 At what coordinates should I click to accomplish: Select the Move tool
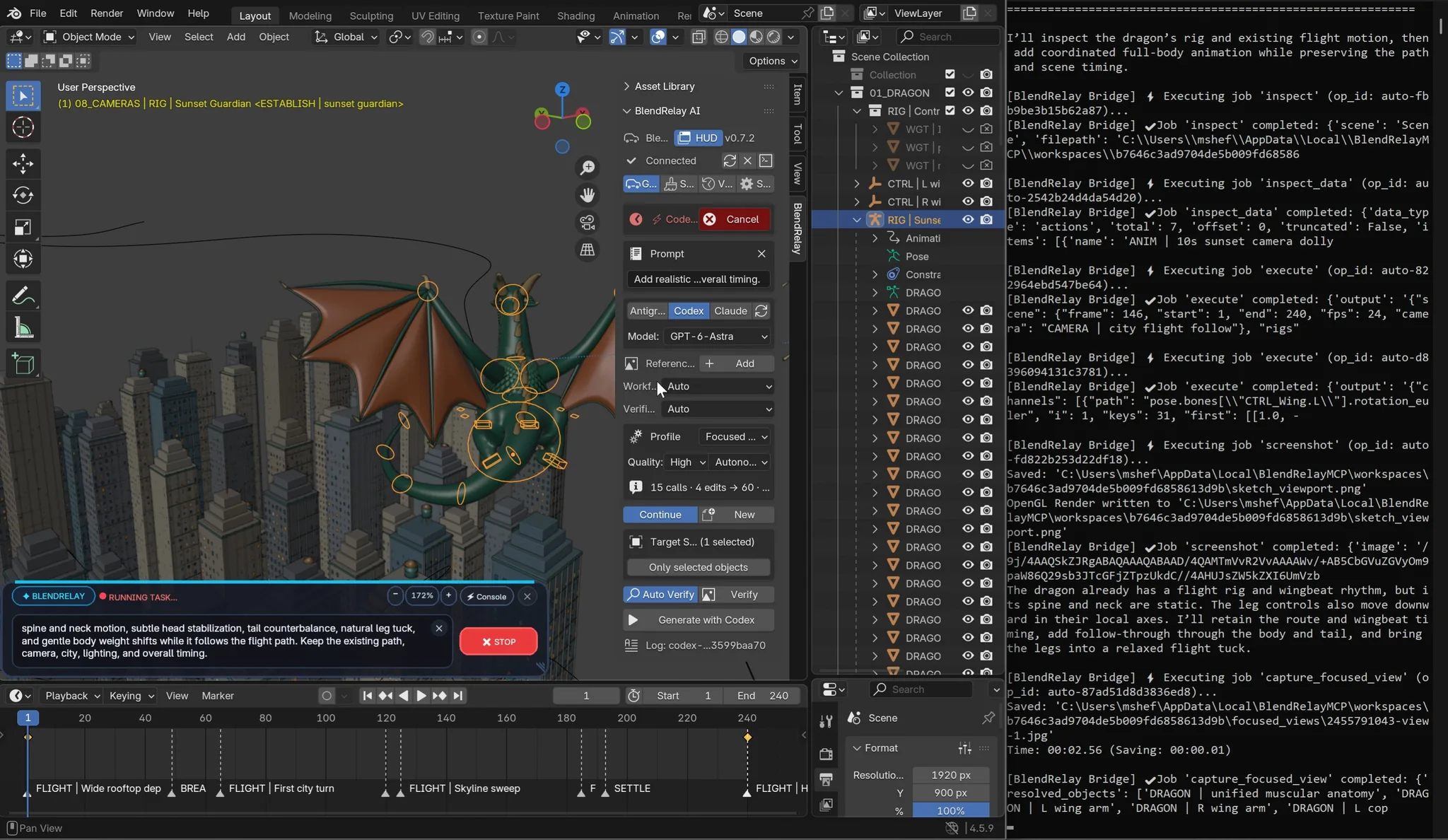click(x=23, y=164)
